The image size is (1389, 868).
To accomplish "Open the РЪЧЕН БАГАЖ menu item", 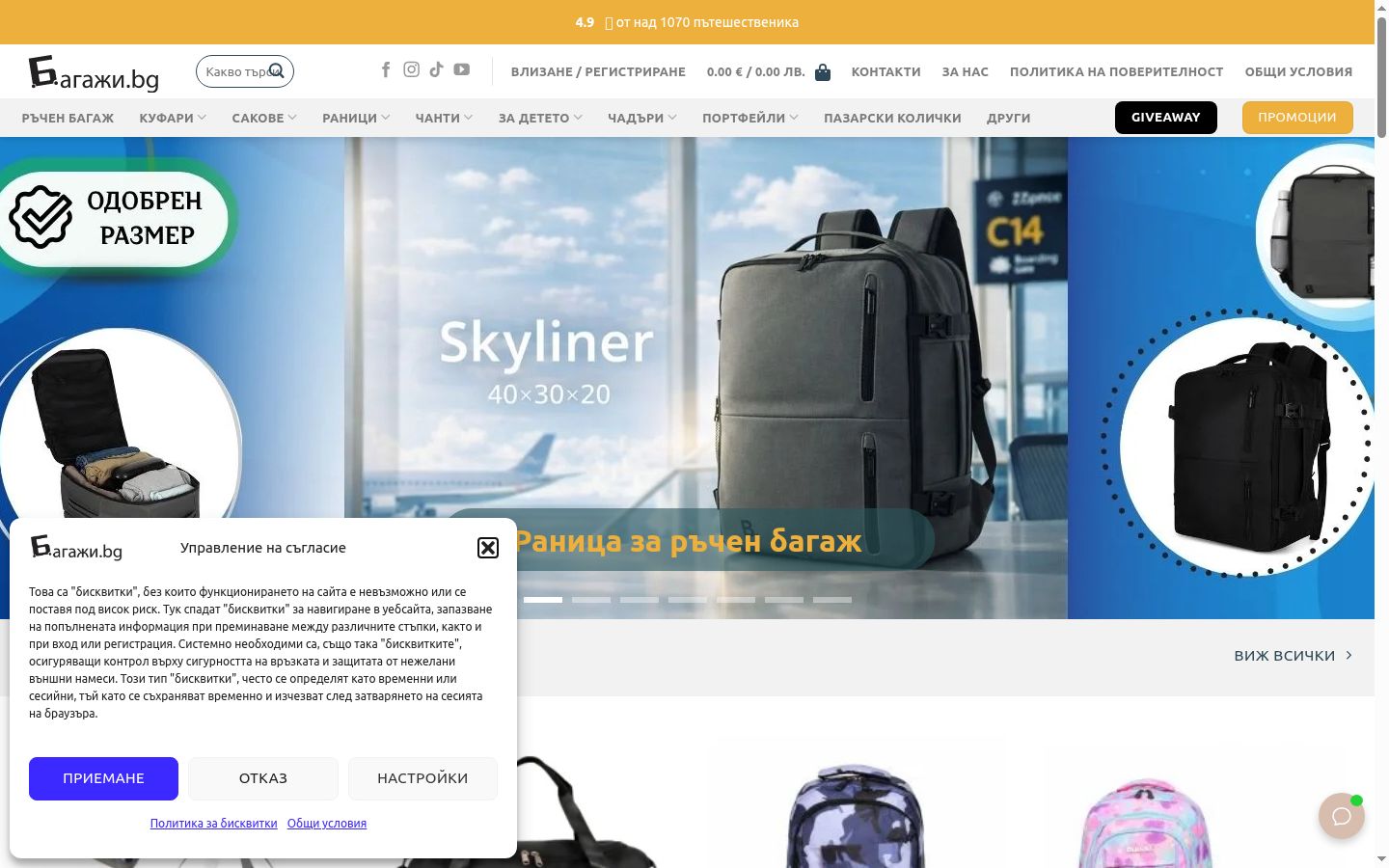I will (68, 118).
